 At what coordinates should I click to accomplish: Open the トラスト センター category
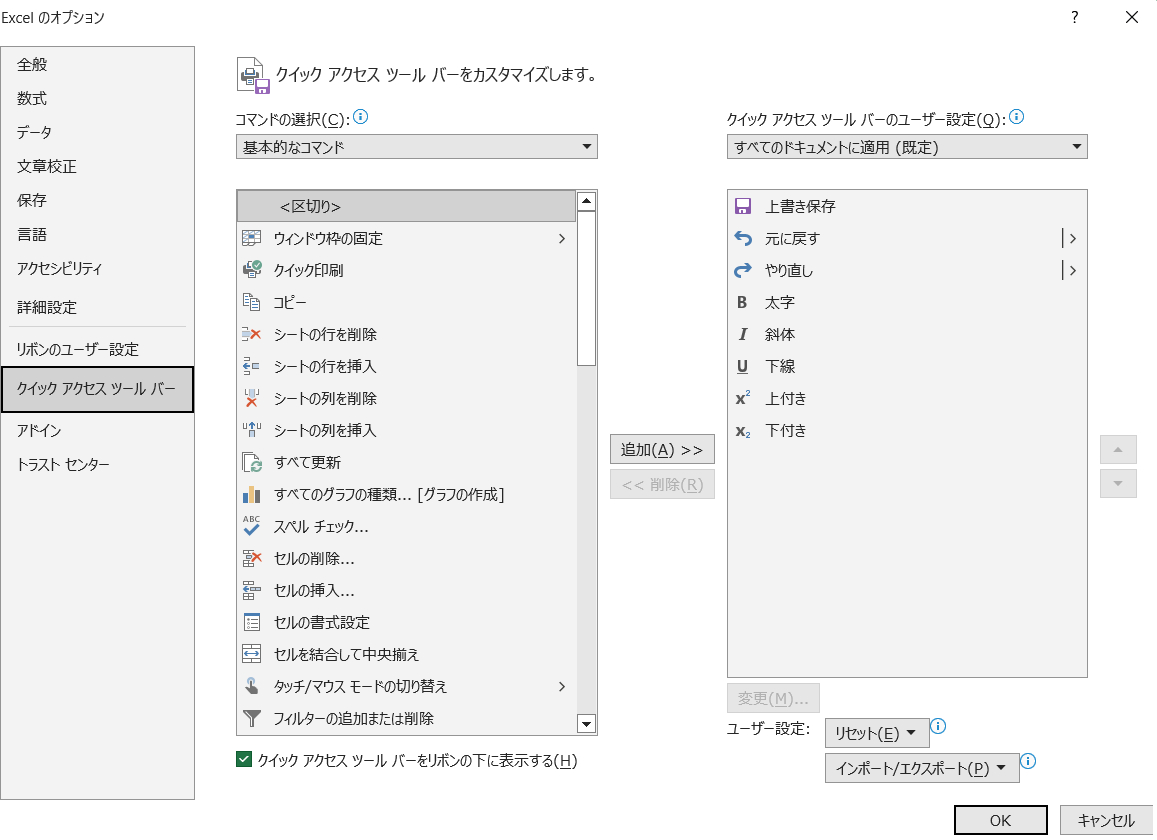coord(97,464)
